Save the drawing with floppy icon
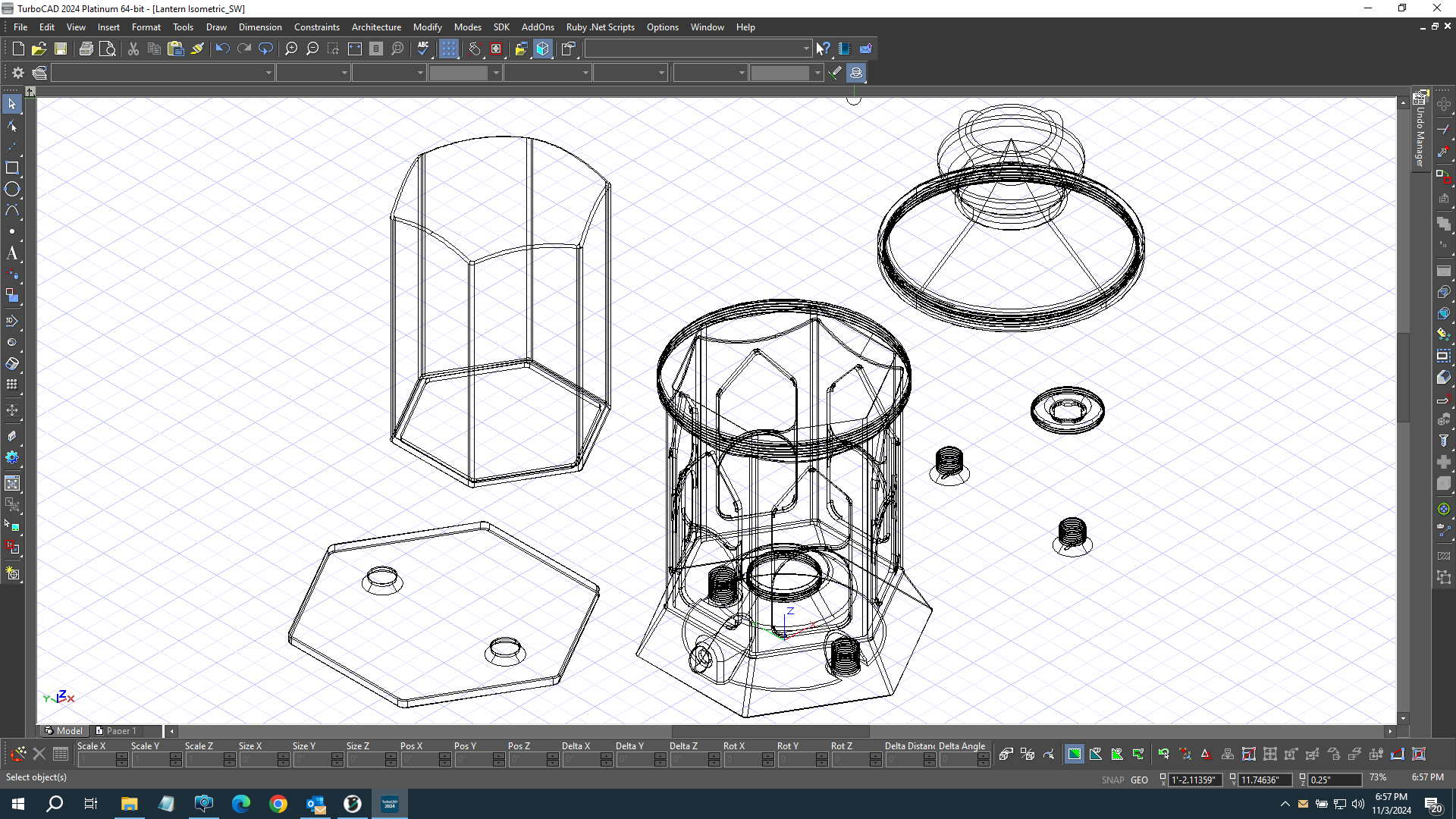 click(61, 49)
